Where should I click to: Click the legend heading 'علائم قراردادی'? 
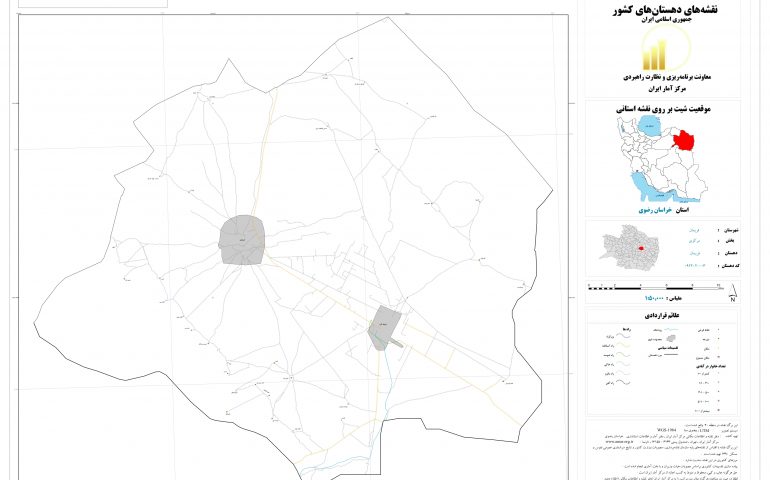coord(661,314)
